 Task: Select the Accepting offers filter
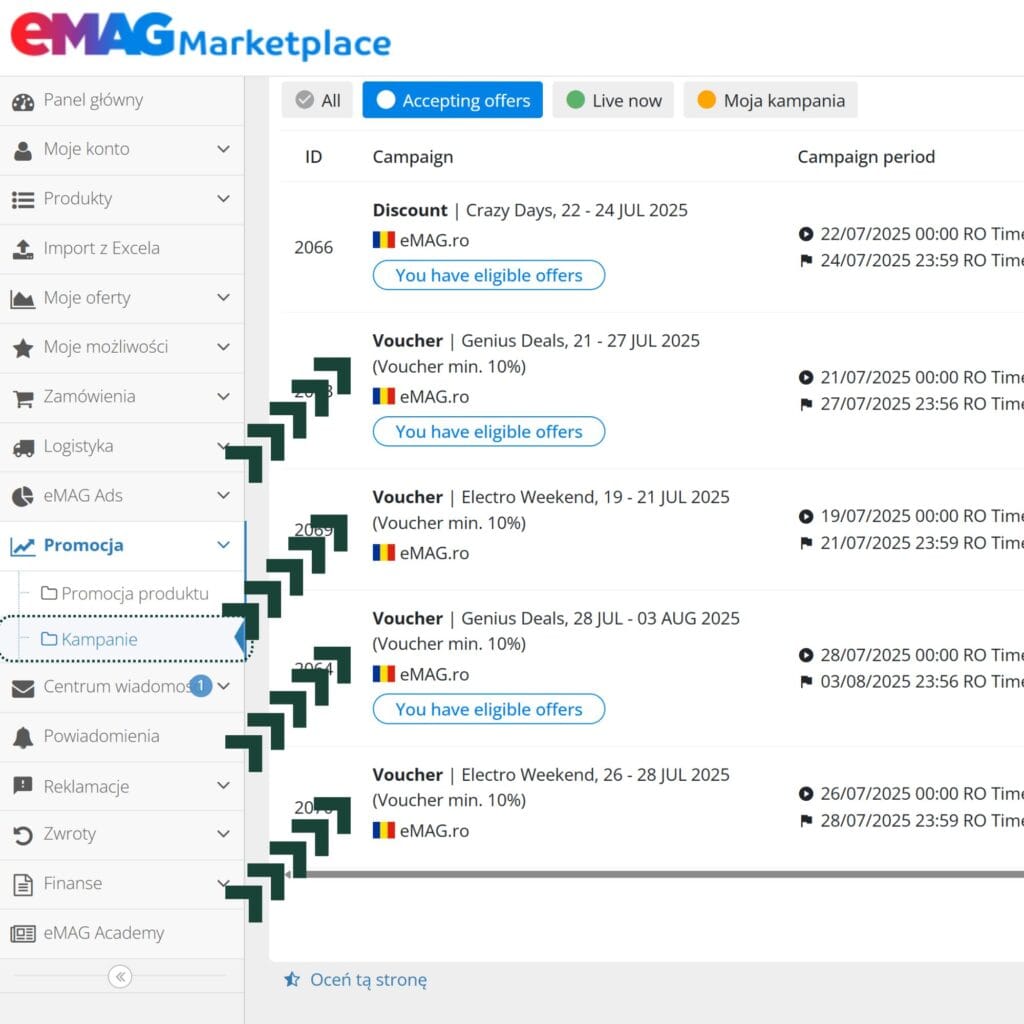point(453,100)
